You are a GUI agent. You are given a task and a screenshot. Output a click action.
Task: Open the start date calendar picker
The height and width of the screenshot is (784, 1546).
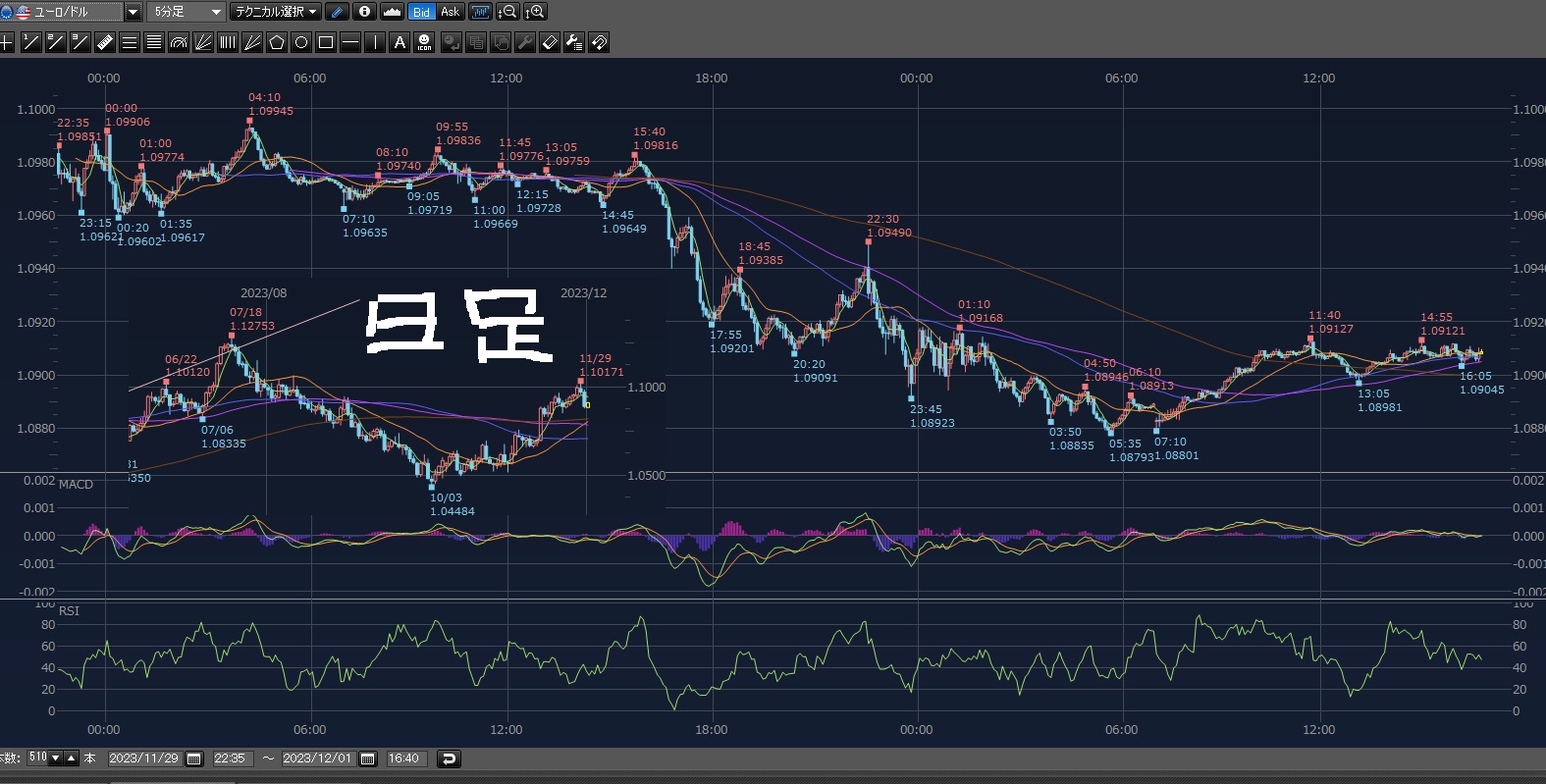194,758
